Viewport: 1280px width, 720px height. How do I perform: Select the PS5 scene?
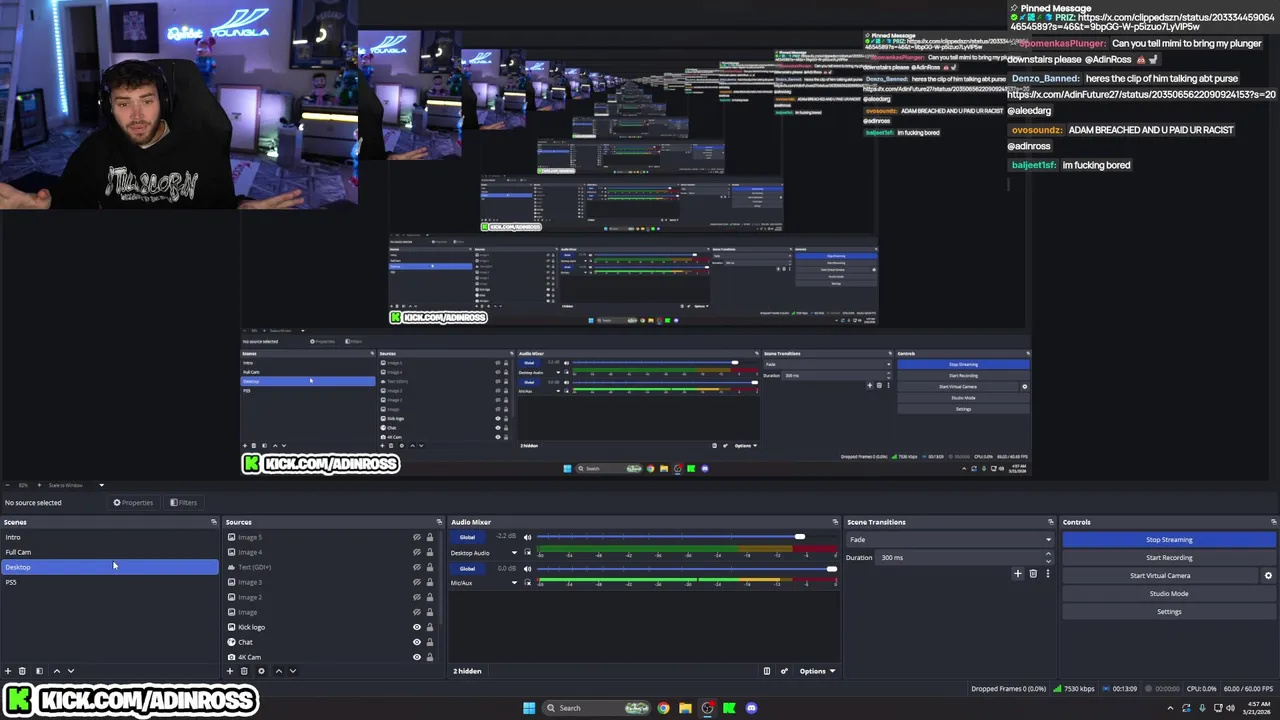(110, 582)
